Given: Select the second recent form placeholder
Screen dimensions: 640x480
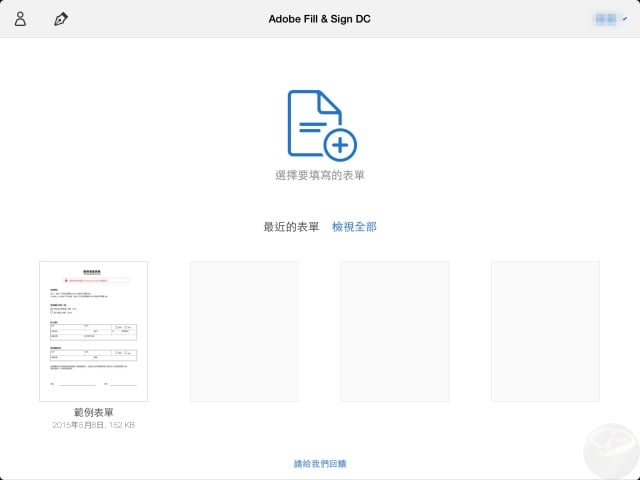Looking at the screenshot, I should point(244,331).
